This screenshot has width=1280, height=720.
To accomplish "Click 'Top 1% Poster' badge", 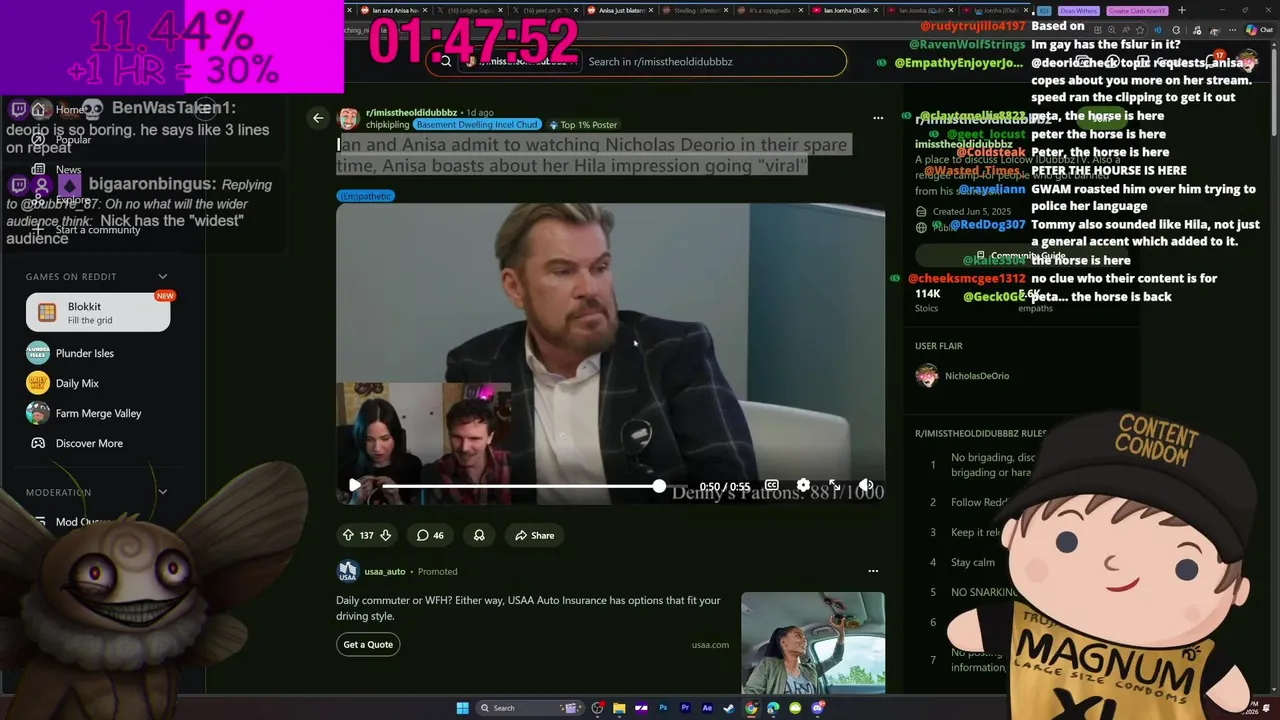I will coord(583,125).
